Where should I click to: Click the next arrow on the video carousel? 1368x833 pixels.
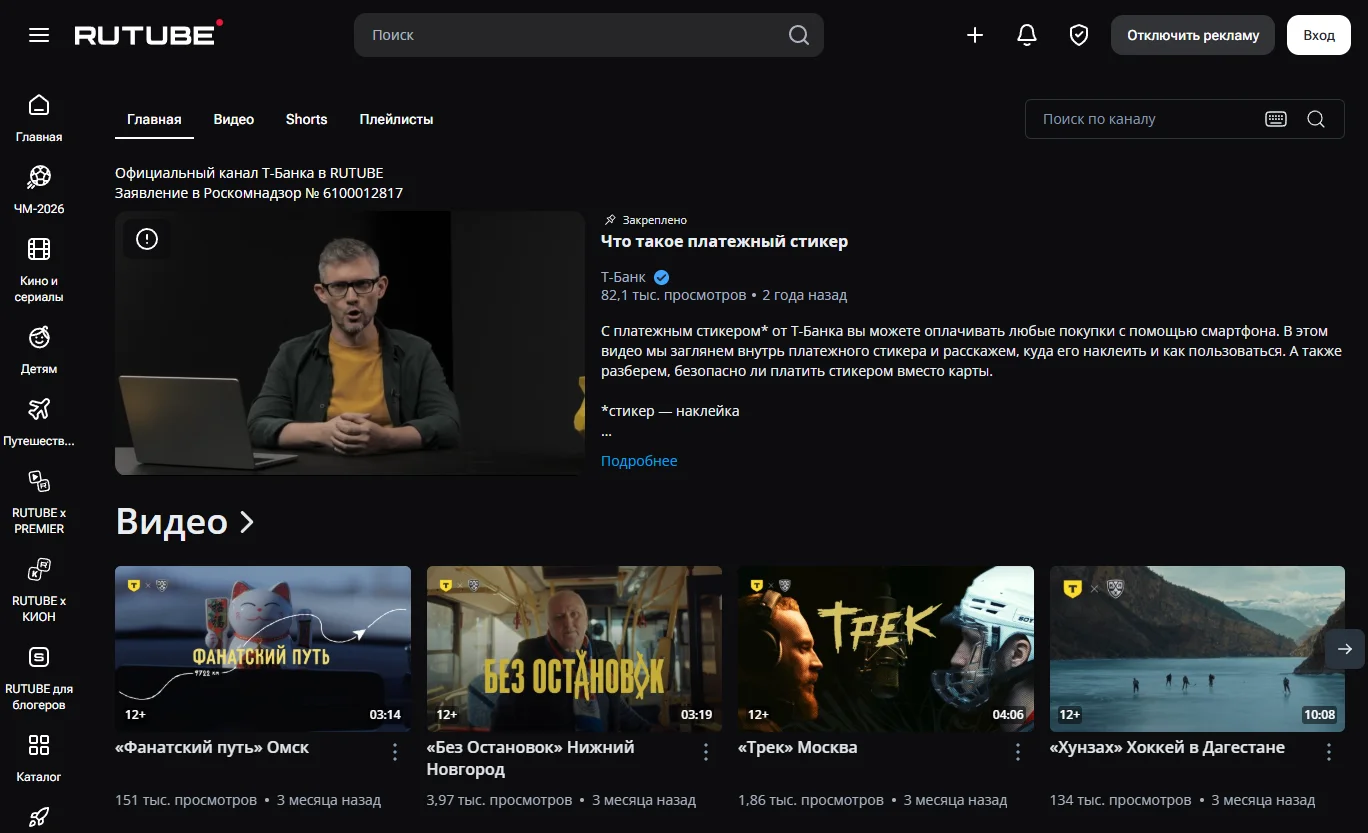[1345, 649]
